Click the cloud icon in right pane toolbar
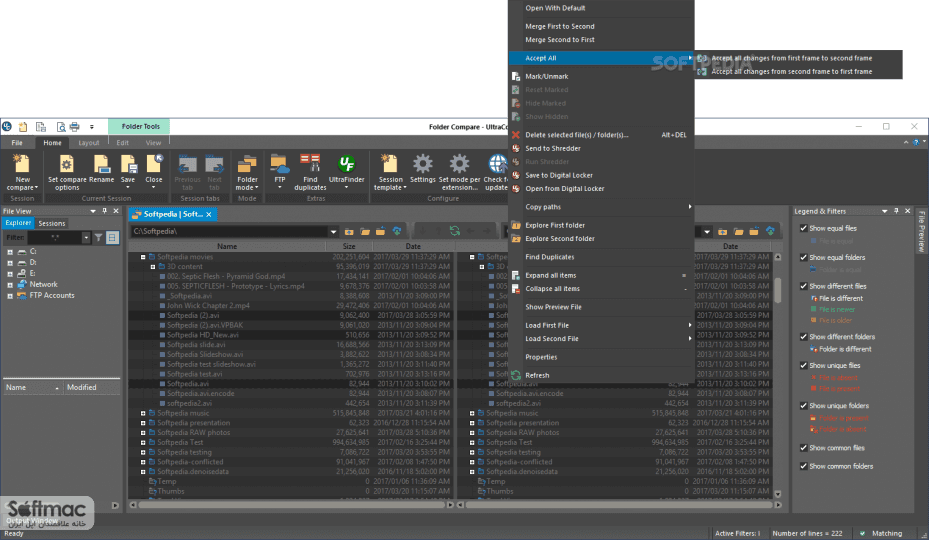The width and height of the screenshot is (929, 540). pyautogui.click(x=770, y=231)
